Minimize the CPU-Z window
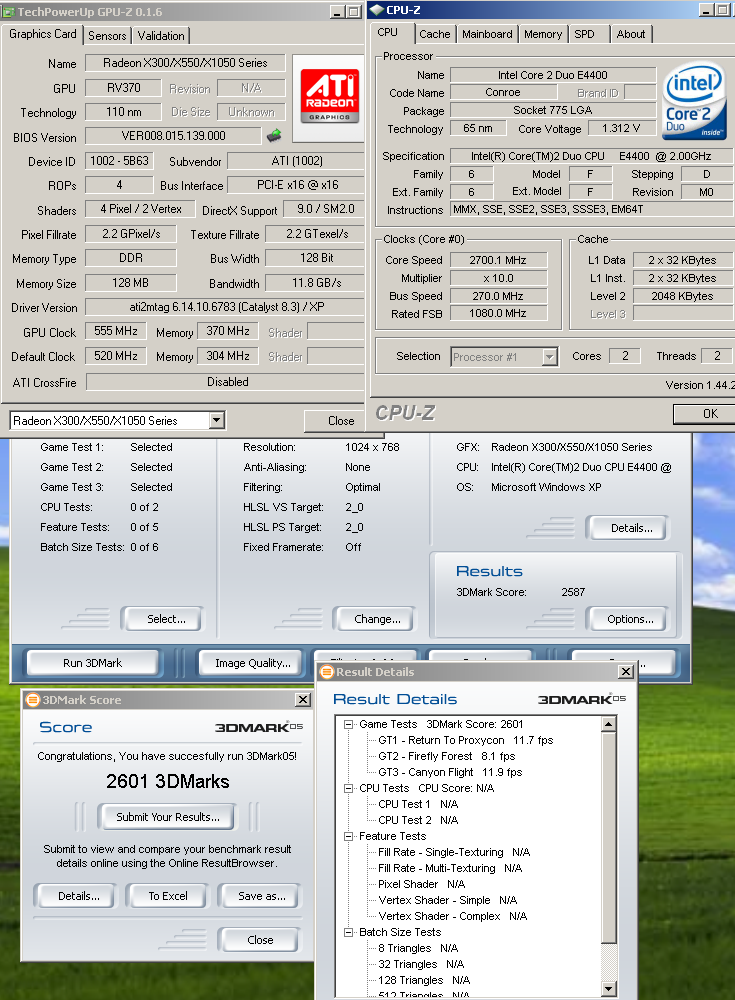 [x=706, y=10]
